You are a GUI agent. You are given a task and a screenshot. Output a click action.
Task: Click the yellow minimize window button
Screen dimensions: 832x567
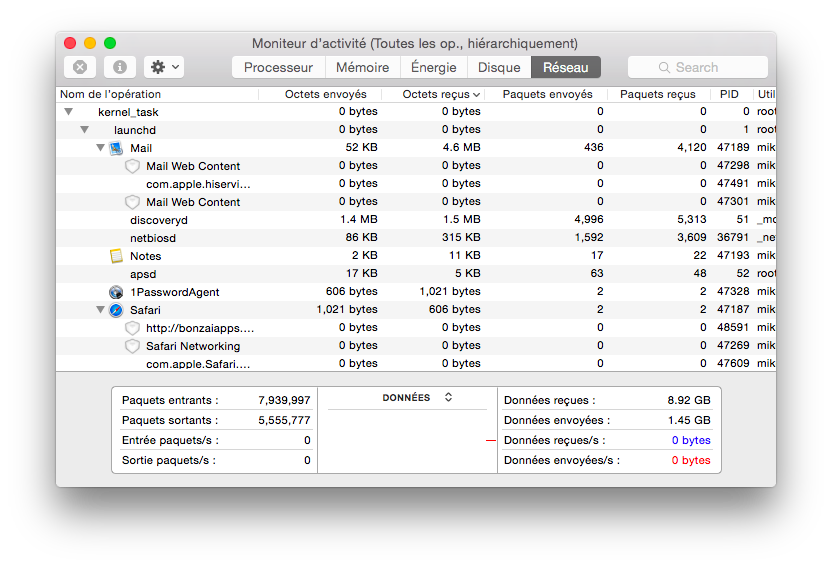pos(90,43)
